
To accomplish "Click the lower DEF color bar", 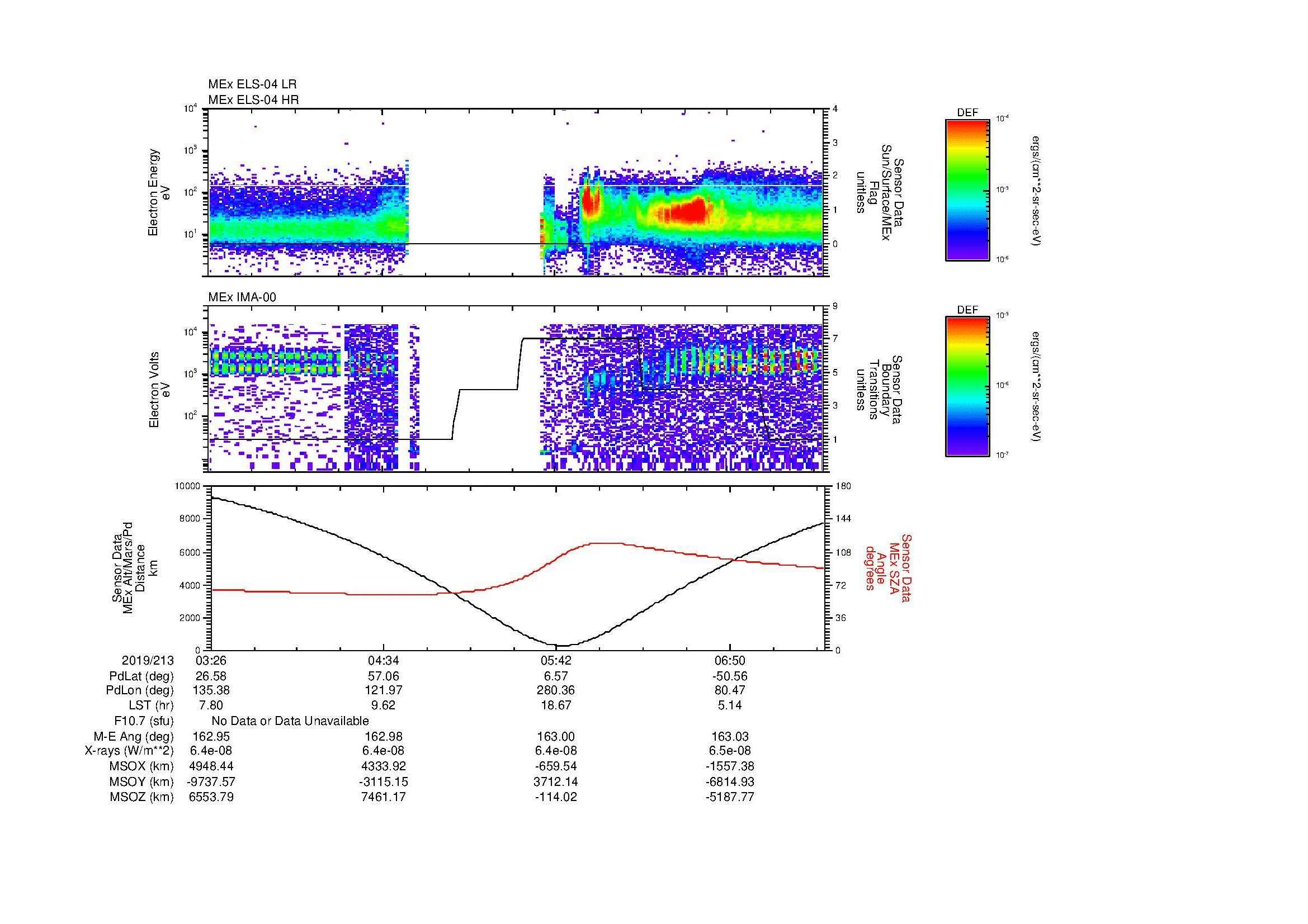I will coord(967,387).
